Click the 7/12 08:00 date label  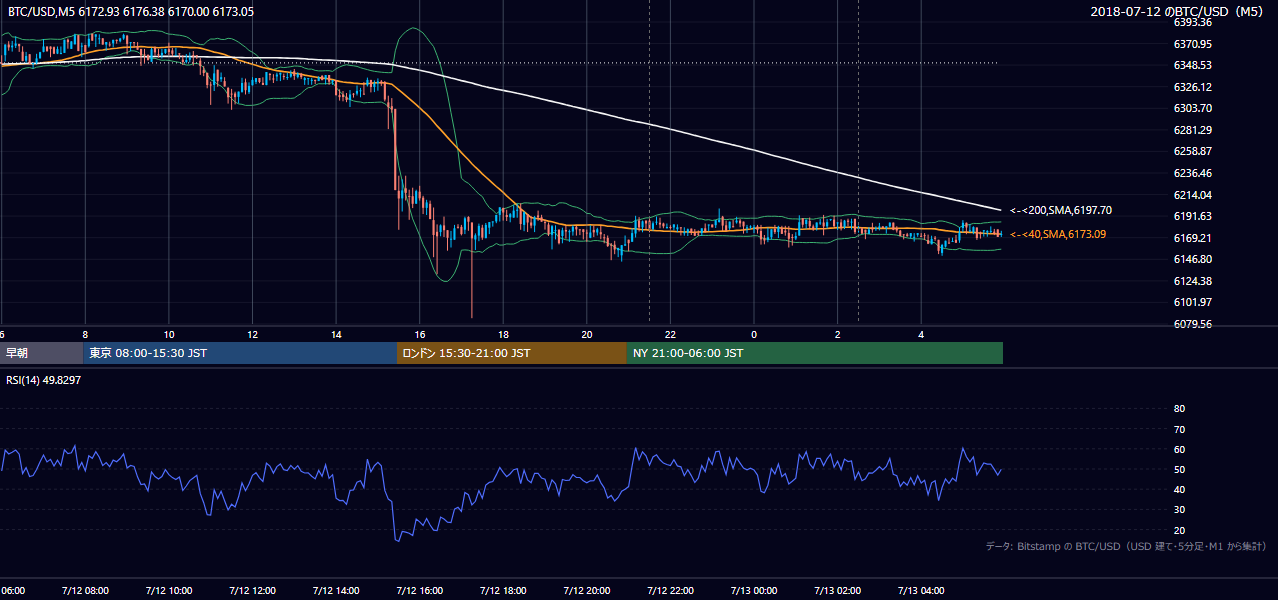tap(84, 591)
